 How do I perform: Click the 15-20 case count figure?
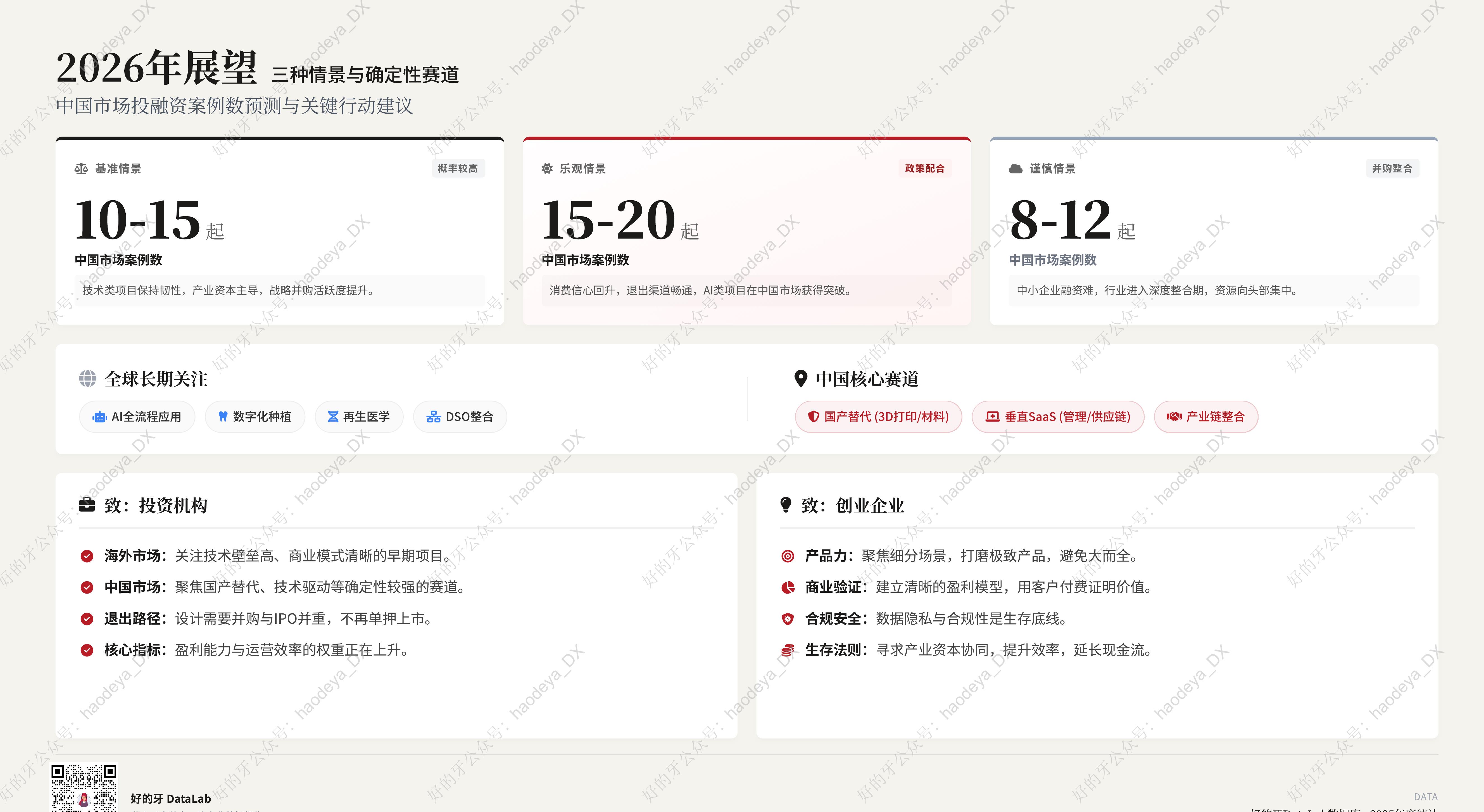point(608,220)
